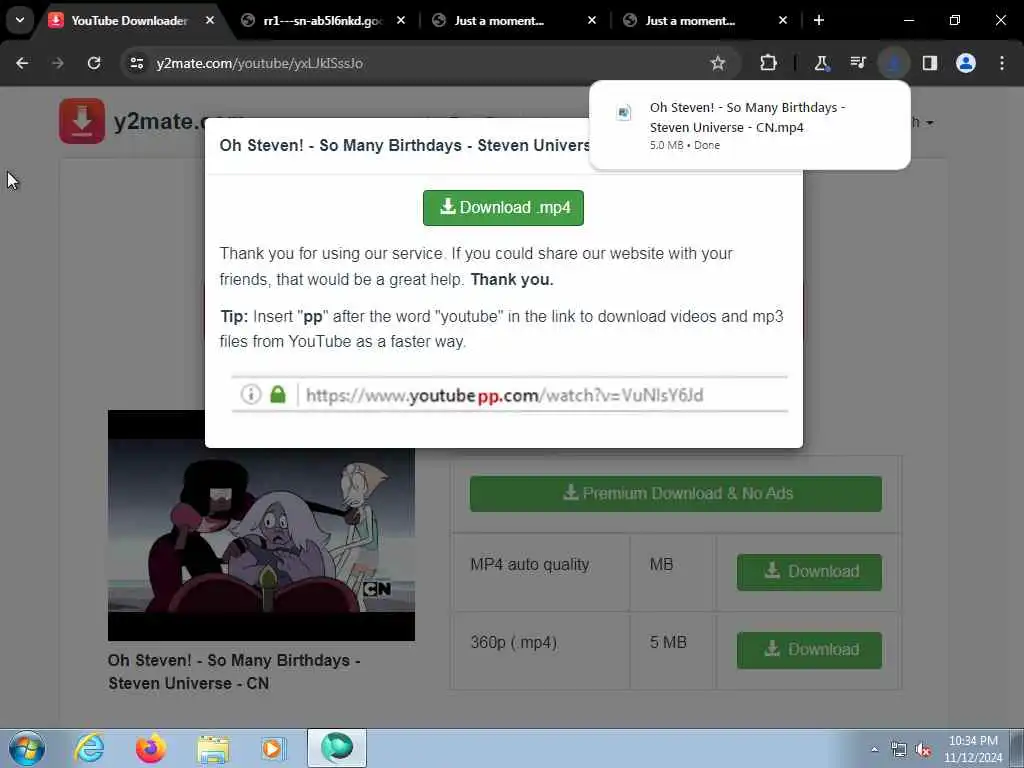The width and height of the screenshot is (1024, 768).
Task: Click the muted volume tray icon
Action: pyautogui.click(x=923, y=750)
